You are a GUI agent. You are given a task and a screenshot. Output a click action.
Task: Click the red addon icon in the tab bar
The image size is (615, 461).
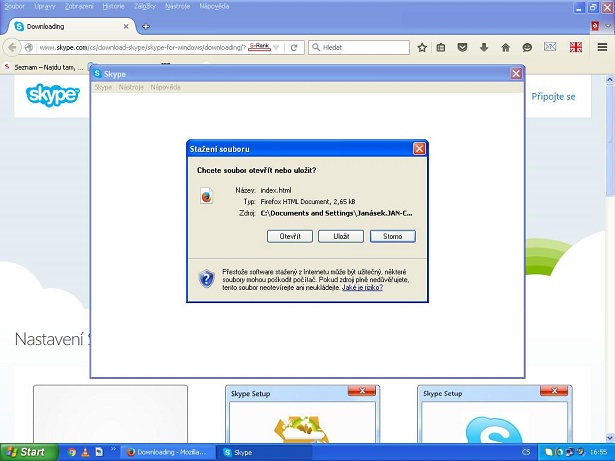(595, 26)
